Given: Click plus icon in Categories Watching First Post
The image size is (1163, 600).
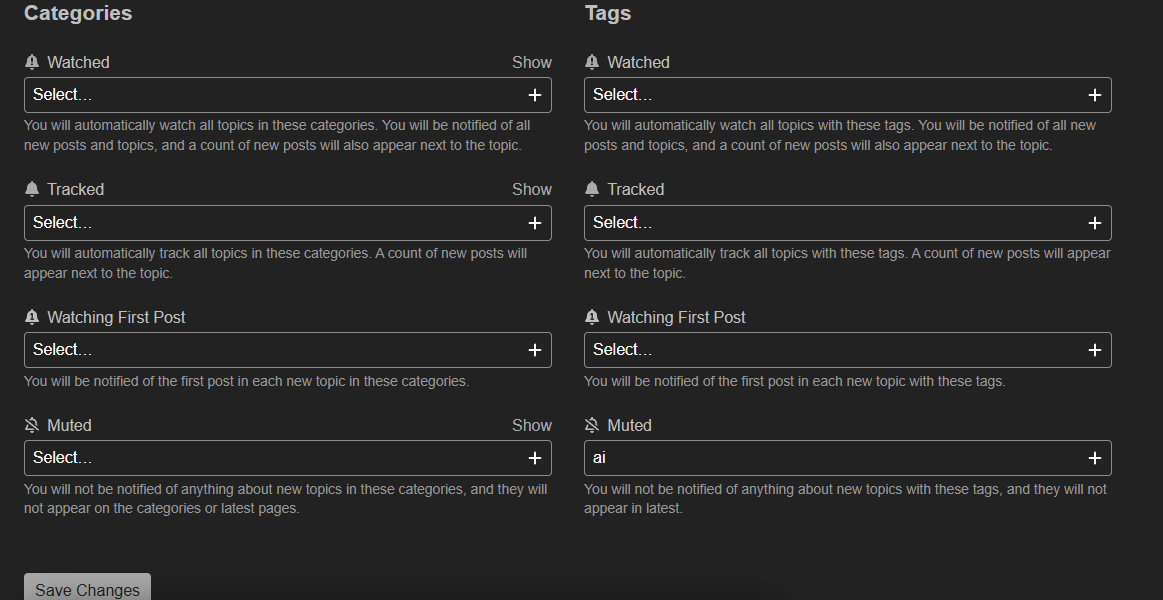Looking at the screenshot, I should coord(535,350).
